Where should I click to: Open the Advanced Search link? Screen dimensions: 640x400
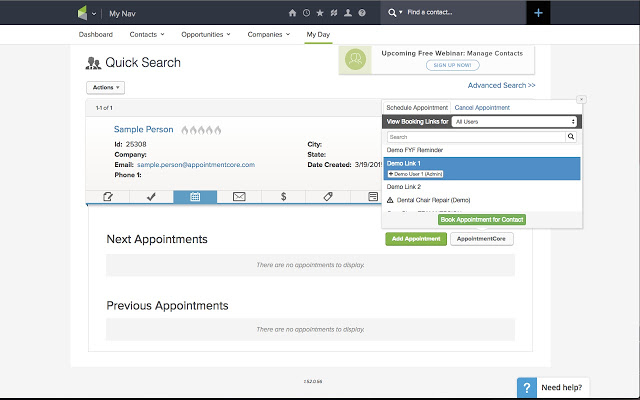[501, 85]
